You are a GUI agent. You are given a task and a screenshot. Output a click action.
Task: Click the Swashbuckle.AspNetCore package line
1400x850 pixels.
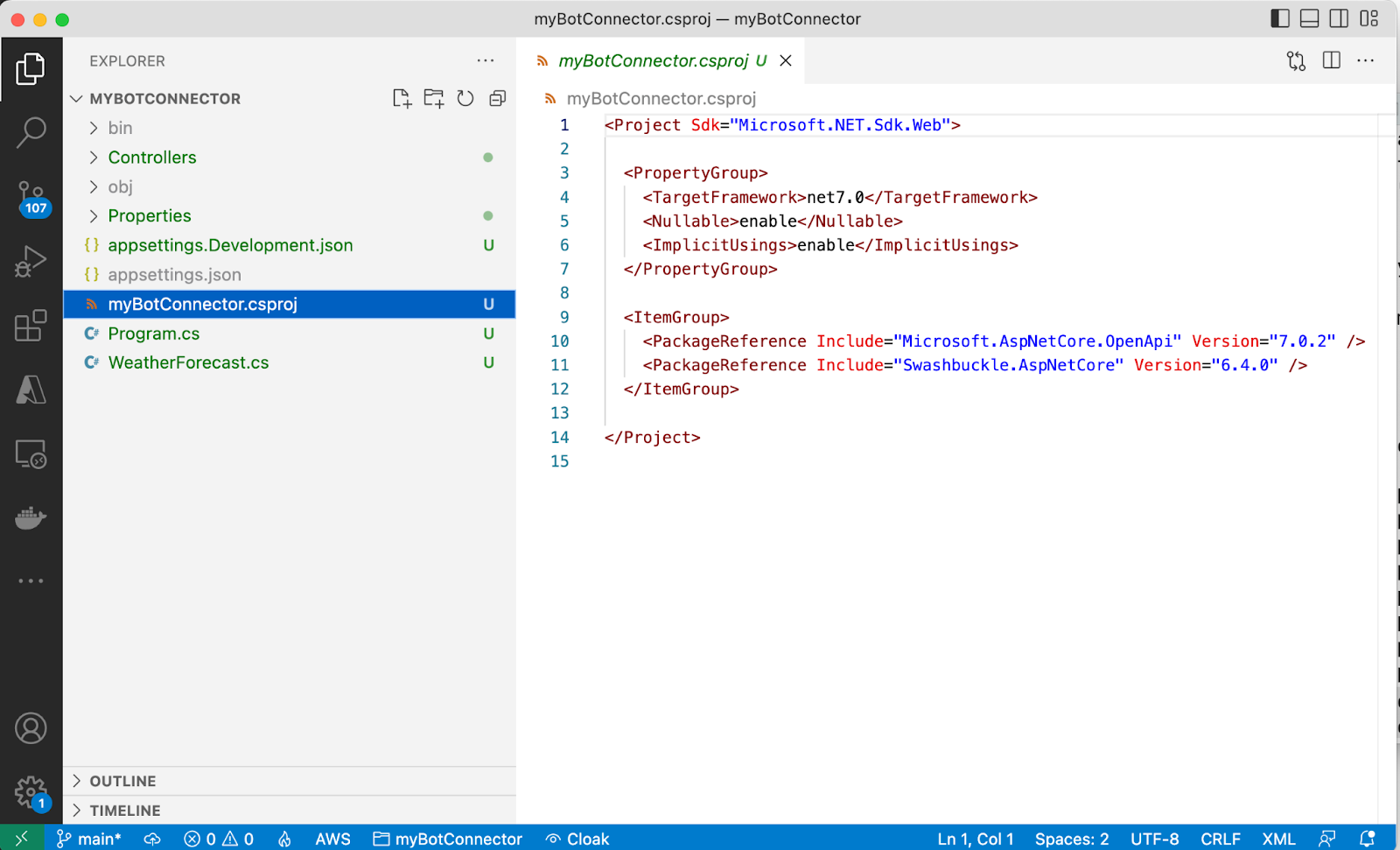tap(975, 365)
